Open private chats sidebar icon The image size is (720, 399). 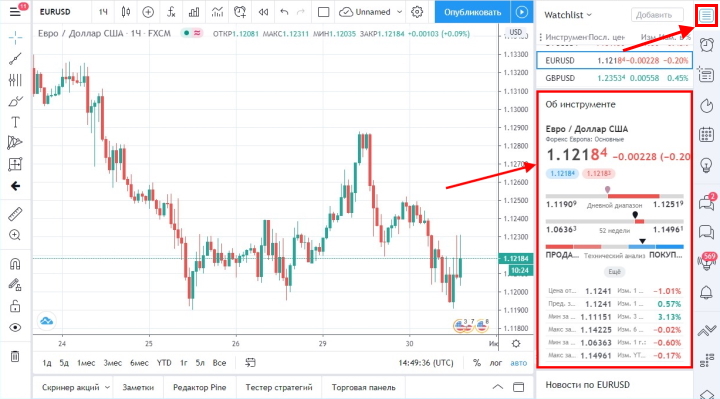pyautogui.click(x=707, y=231)
